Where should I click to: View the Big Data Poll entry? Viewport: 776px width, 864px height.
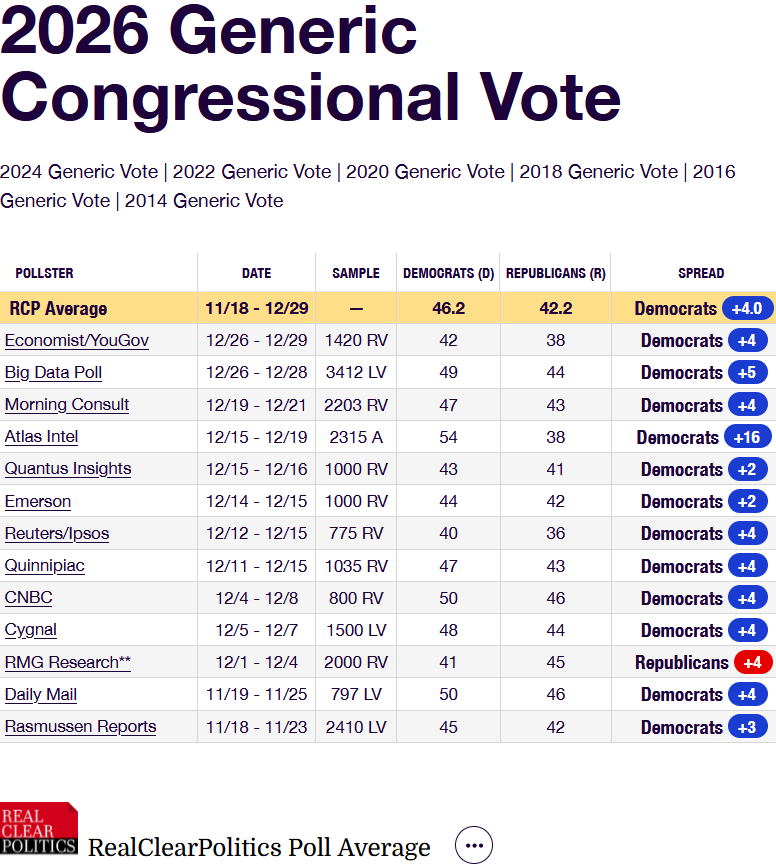pos(53,372)
